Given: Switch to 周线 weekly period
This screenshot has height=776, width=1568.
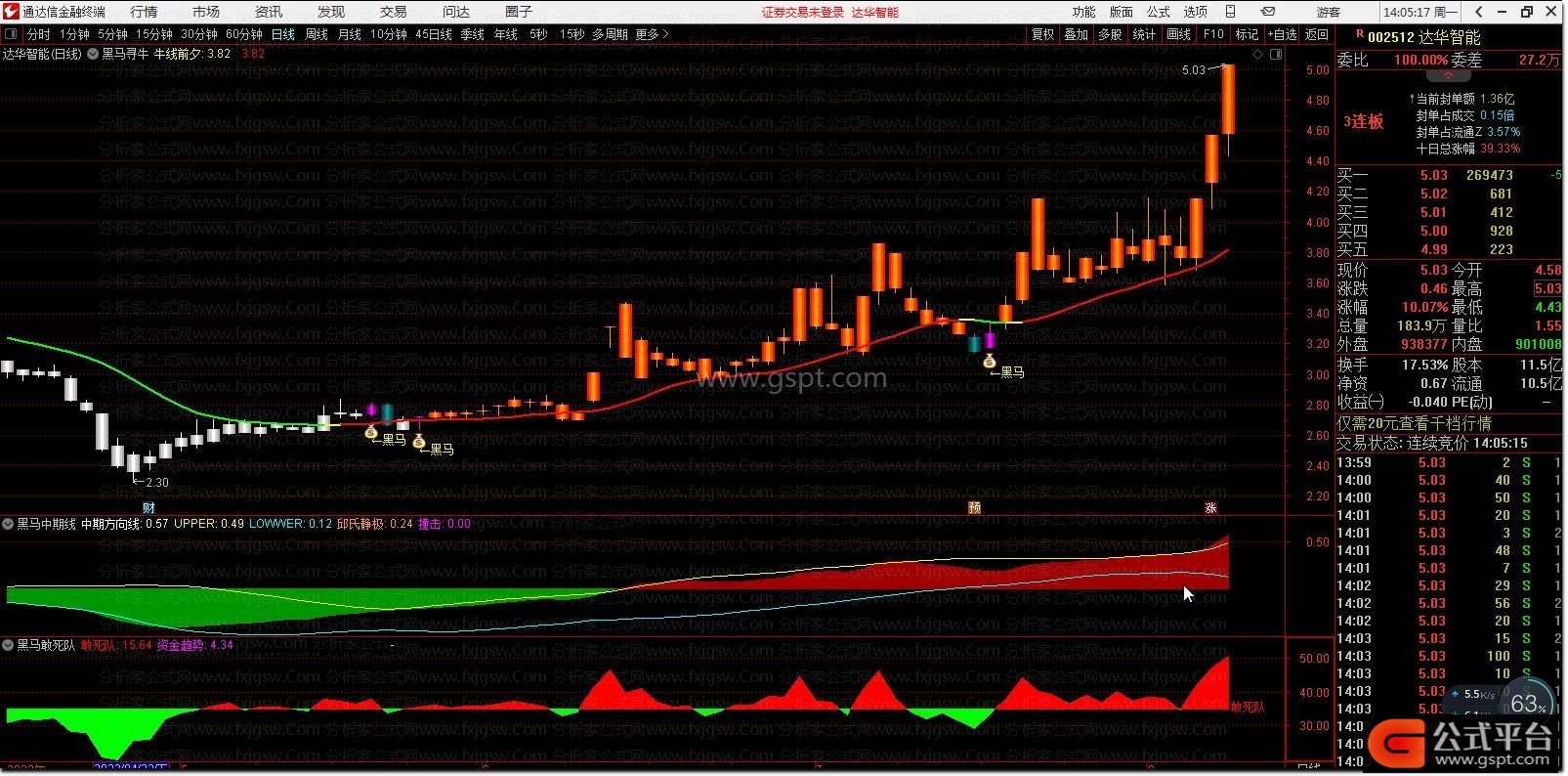Looking at the screenshot, I should click(317, 34).
